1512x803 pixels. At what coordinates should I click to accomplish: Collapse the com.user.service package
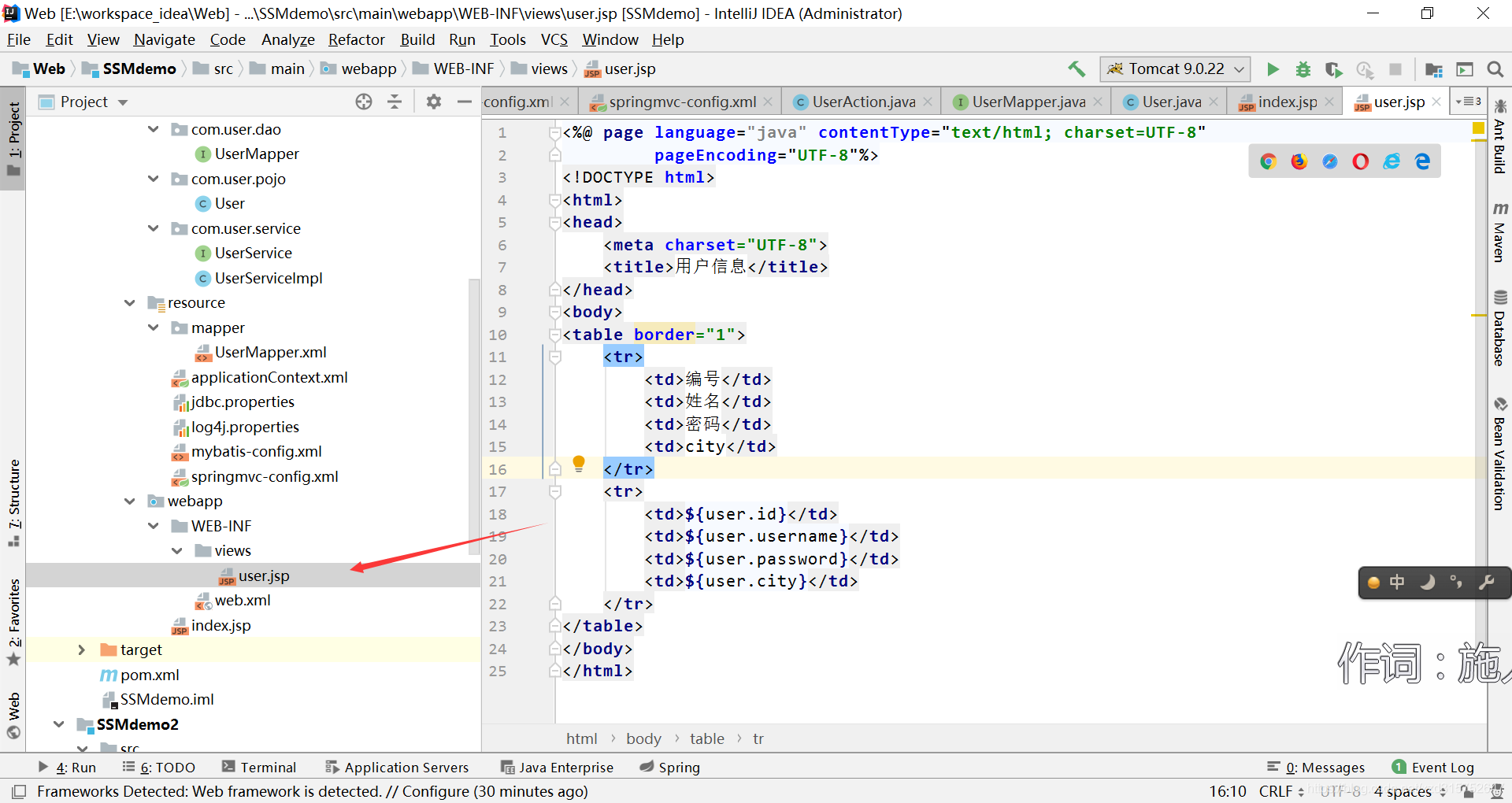(x=154, y=228)
